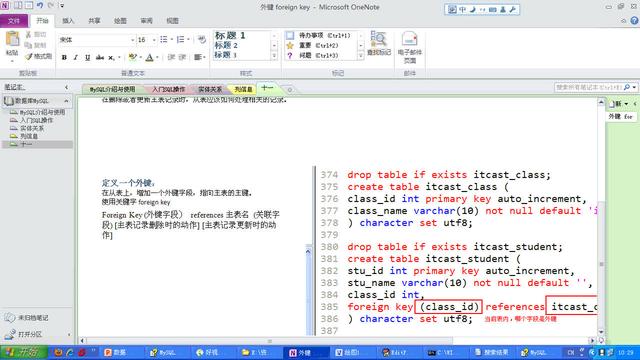
Task: Open 入门SQL操作 section tab
Action: point(169,89)
